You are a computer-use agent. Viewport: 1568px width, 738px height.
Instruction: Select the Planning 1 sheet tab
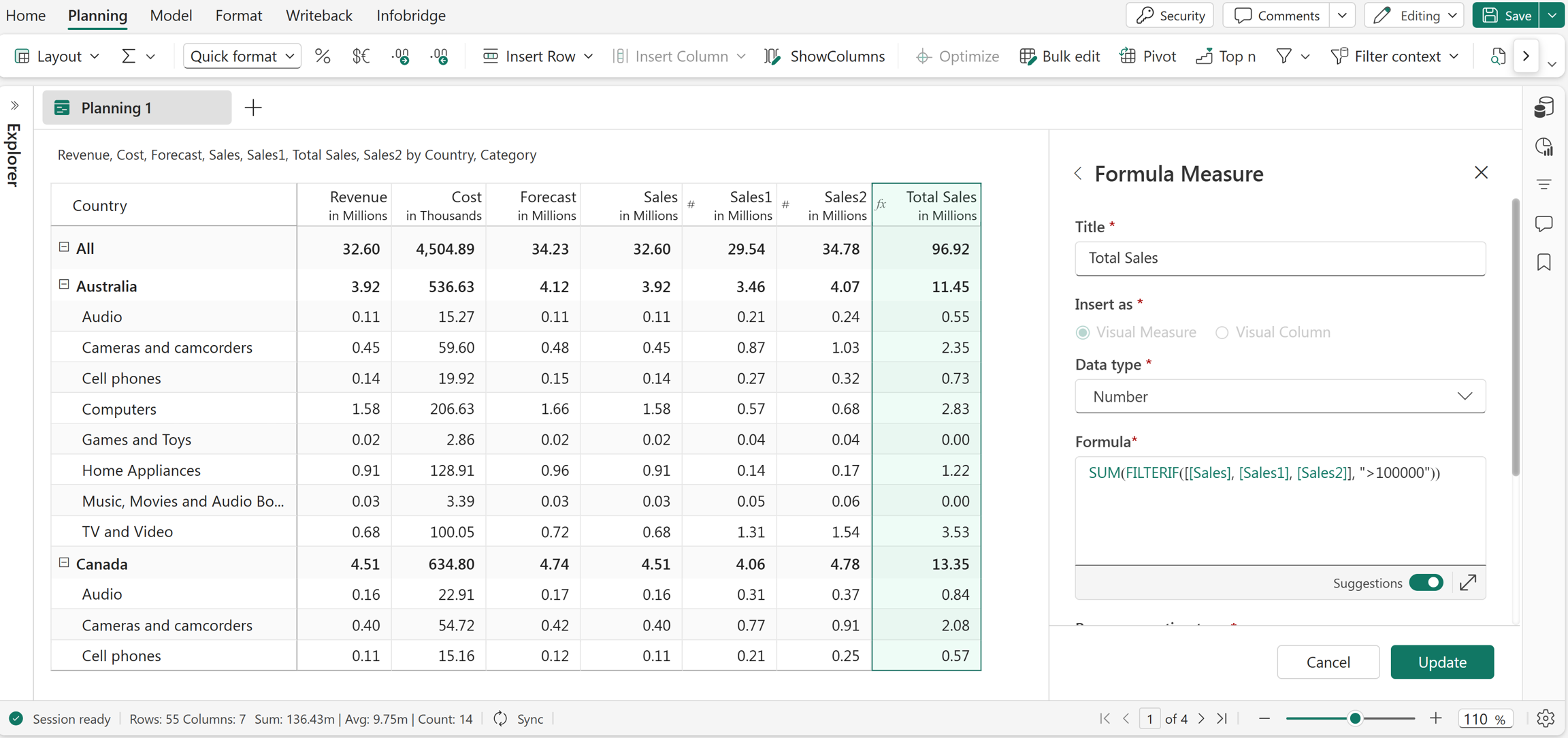137,108
